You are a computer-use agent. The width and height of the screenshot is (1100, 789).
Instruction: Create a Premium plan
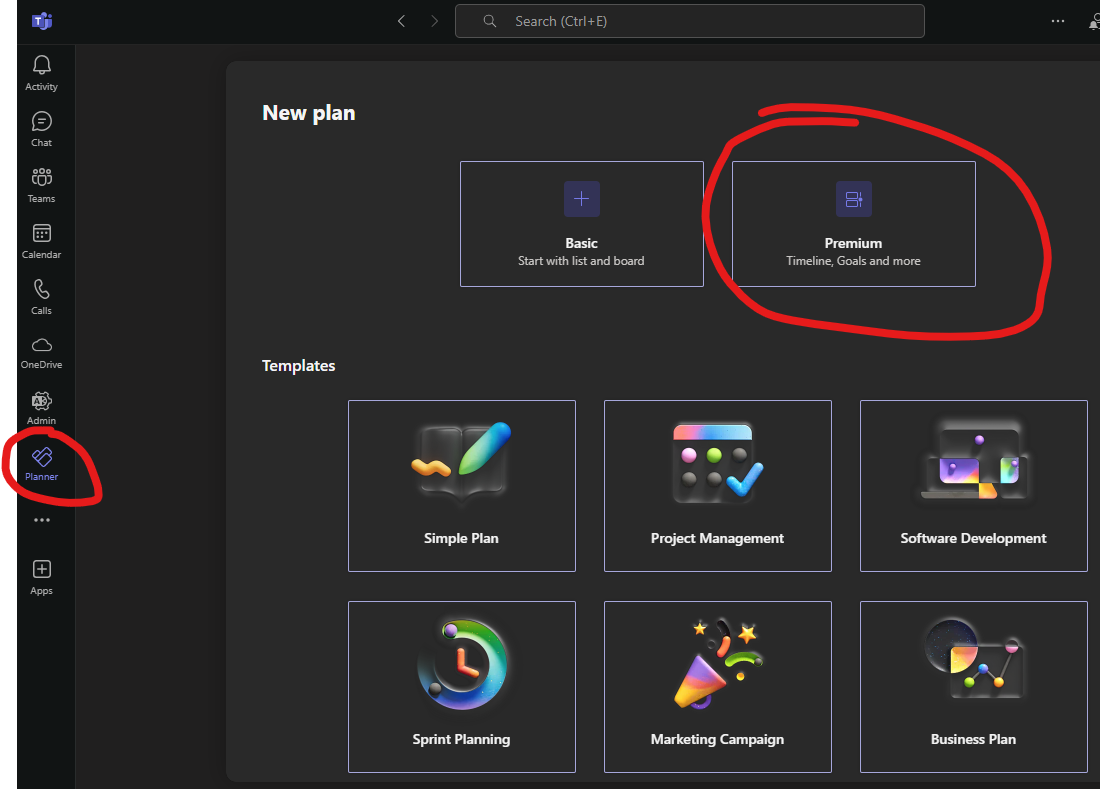point(854,224)
